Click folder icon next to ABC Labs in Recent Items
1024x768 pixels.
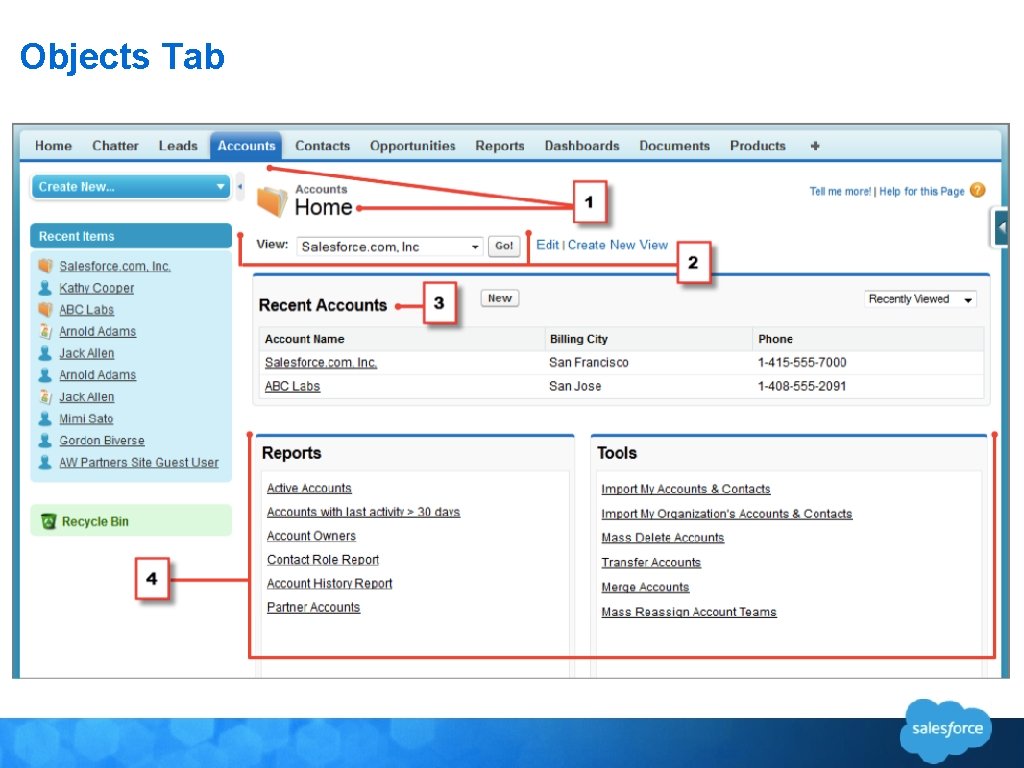coord(45,309)
